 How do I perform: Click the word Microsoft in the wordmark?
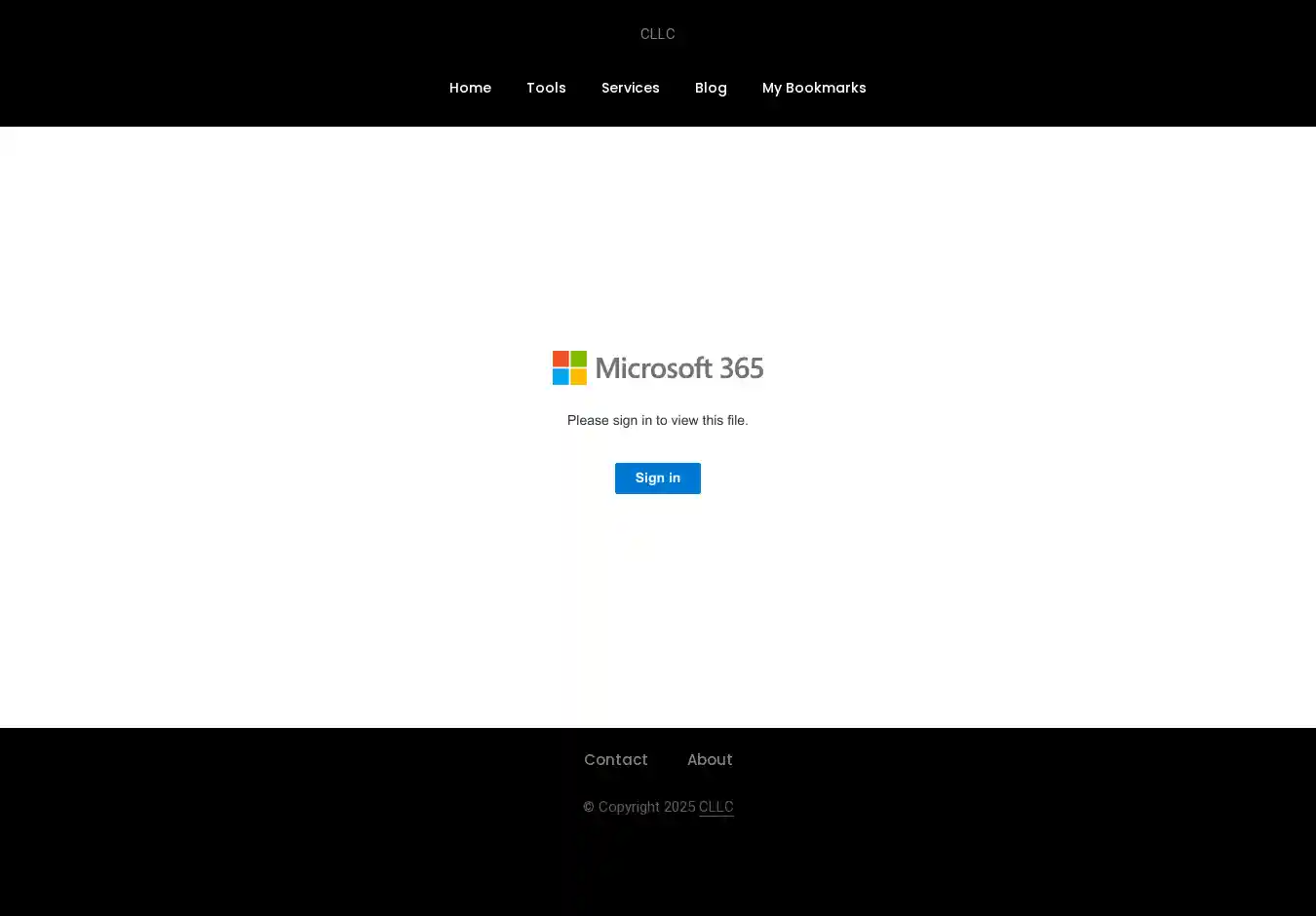point(653,368)
